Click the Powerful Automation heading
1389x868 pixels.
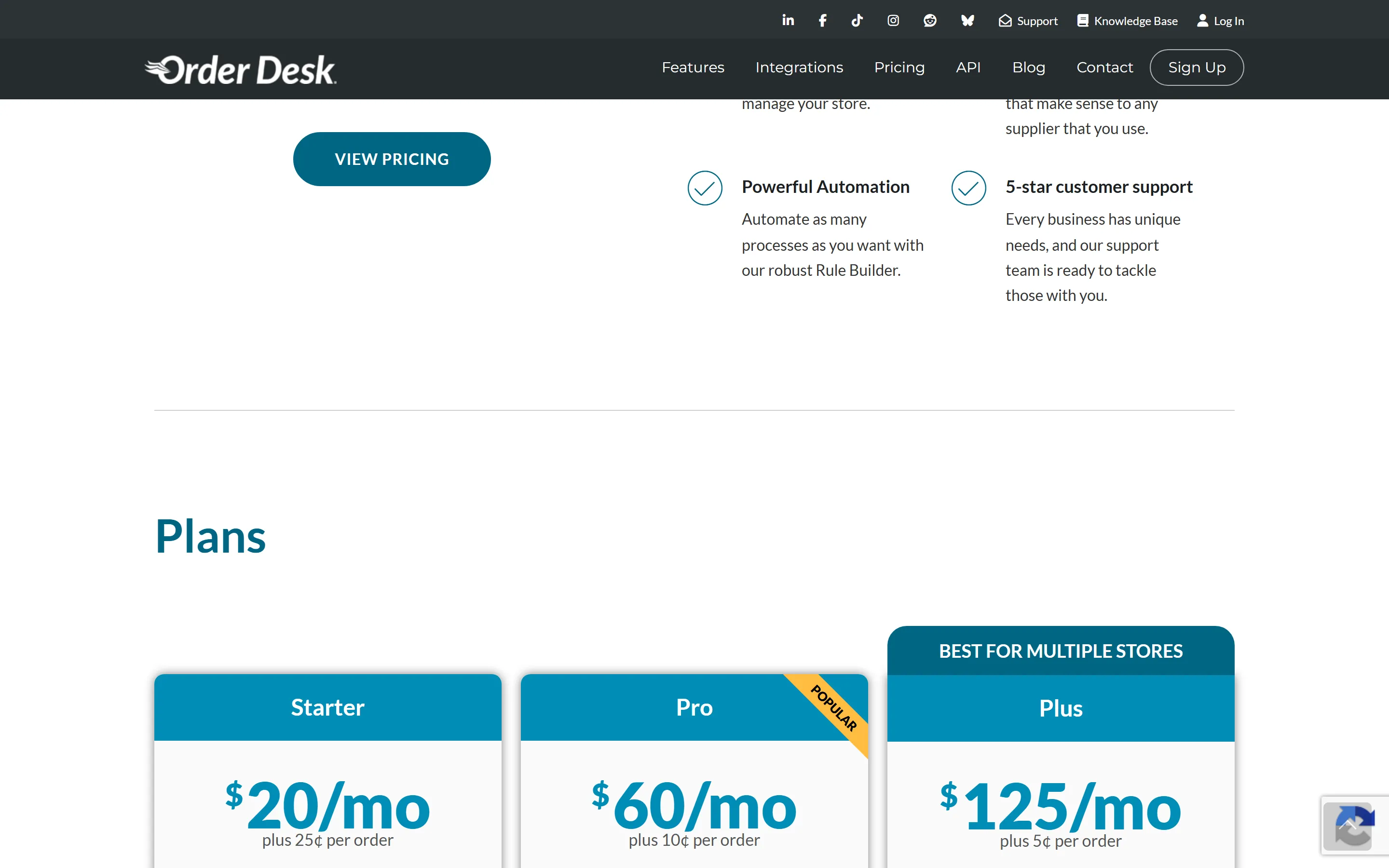[825, 187]
